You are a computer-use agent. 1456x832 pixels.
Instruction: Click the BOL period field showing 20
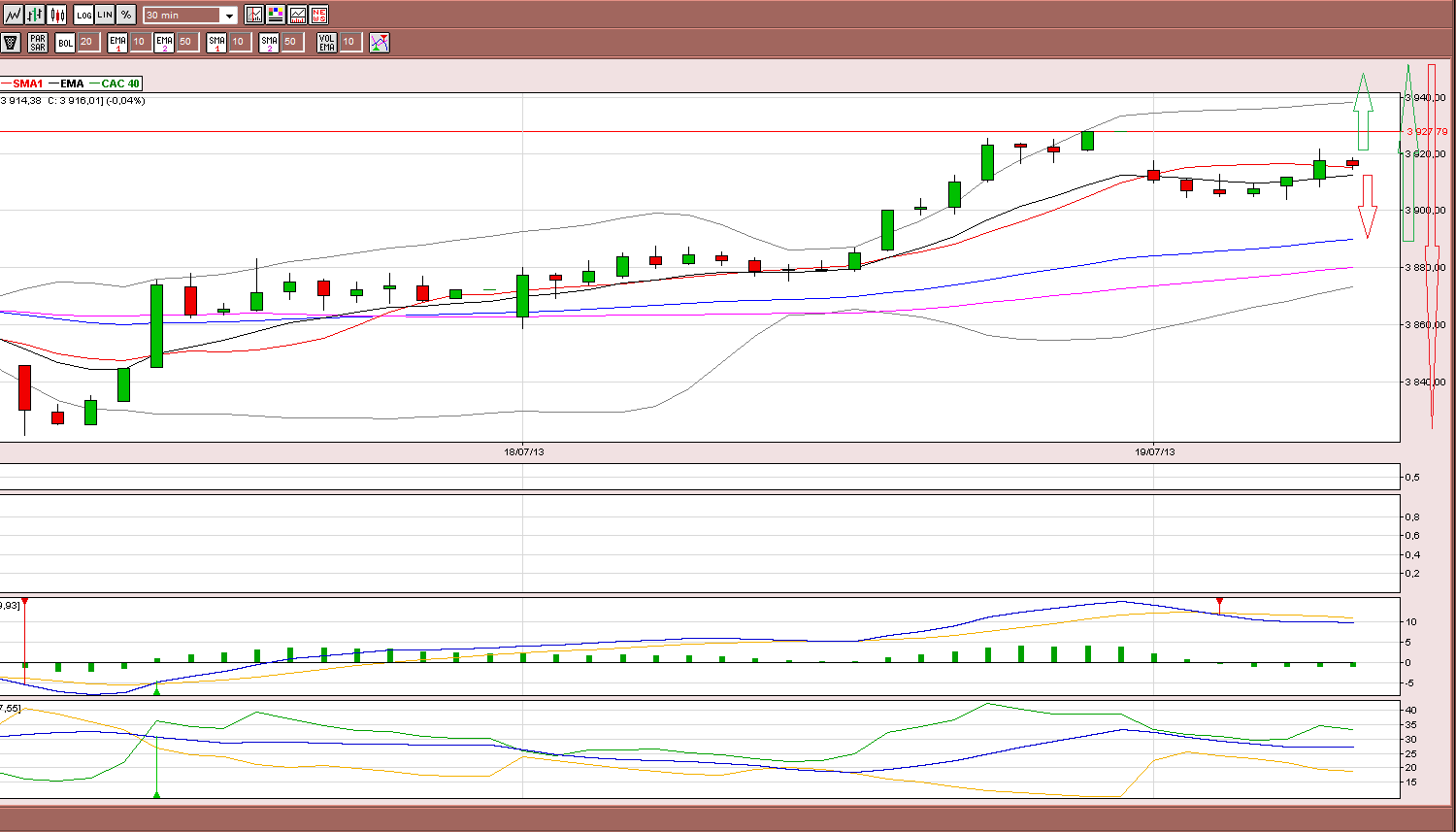[x=87, y=42]
